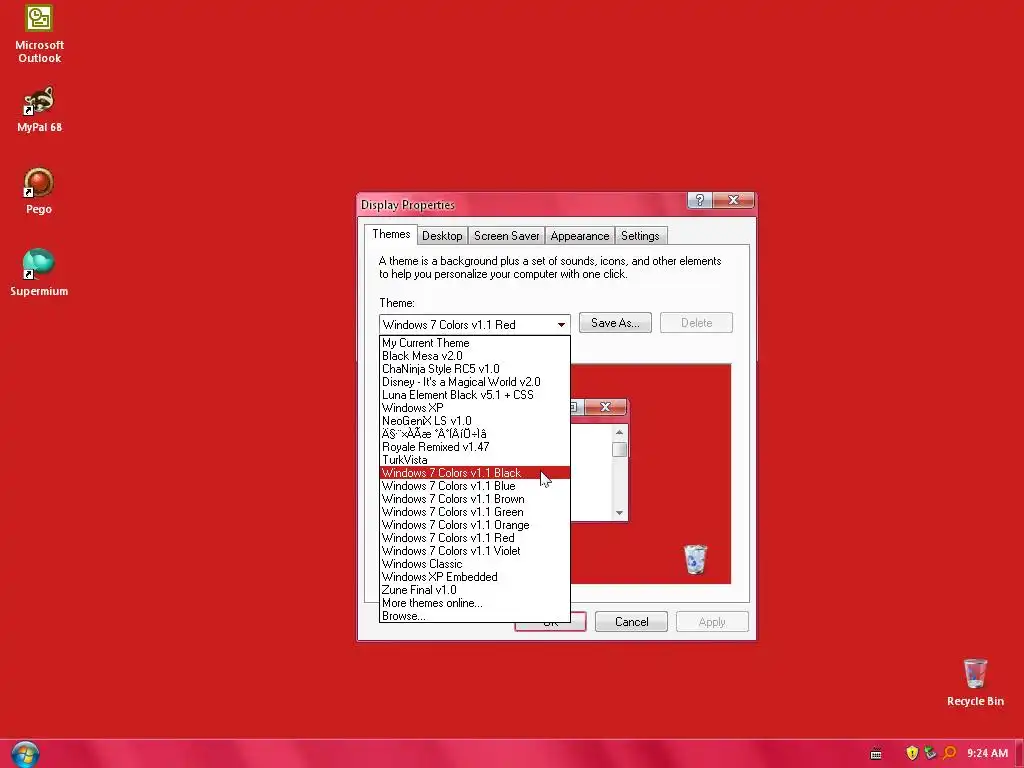Viewport: 1024px width, 768px height.
Task: Select Windows 7 Colors v1.1 Green
Action: [475, 512]
